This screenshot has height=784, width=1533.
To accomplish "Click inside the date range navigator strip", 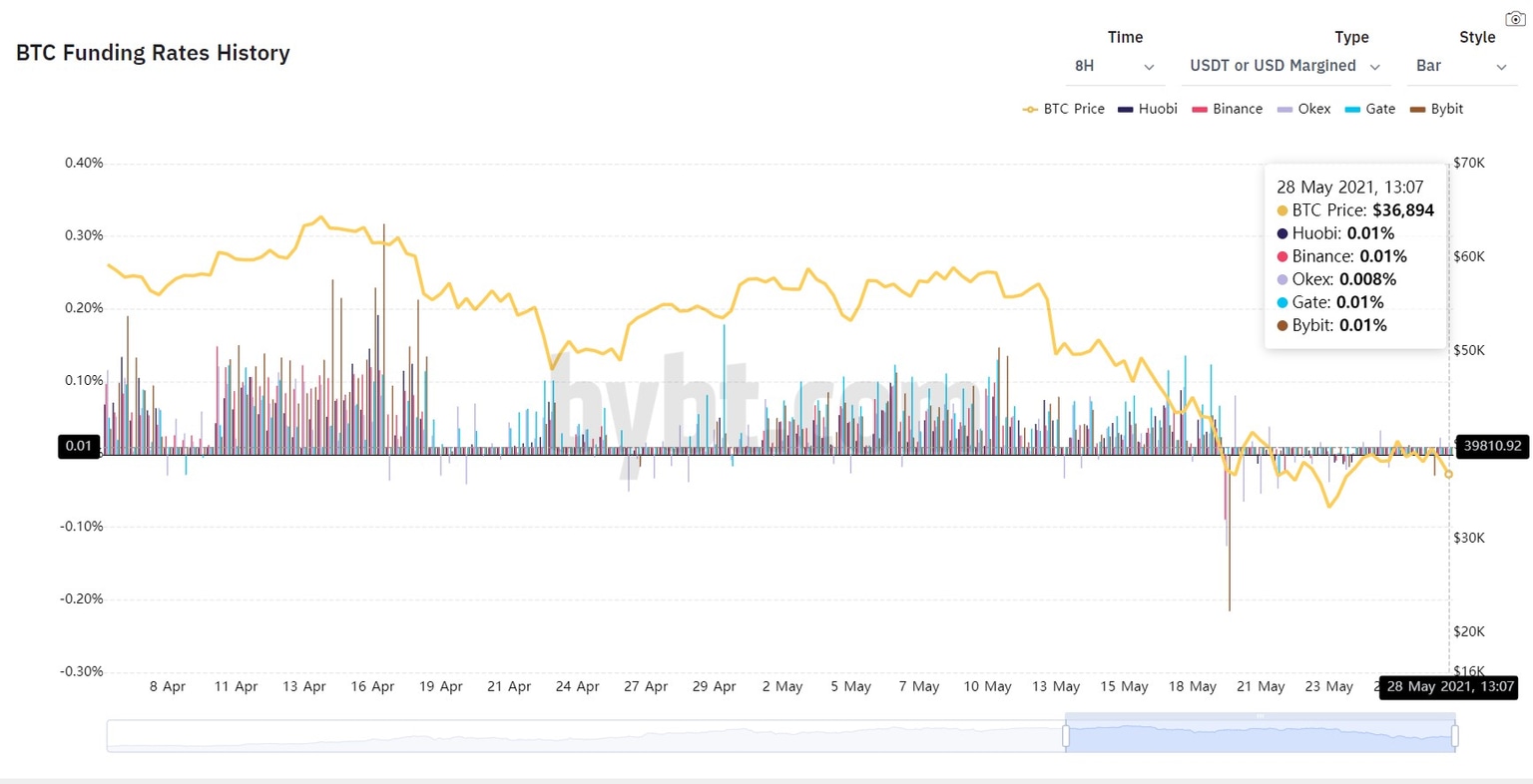I will 778,735.
